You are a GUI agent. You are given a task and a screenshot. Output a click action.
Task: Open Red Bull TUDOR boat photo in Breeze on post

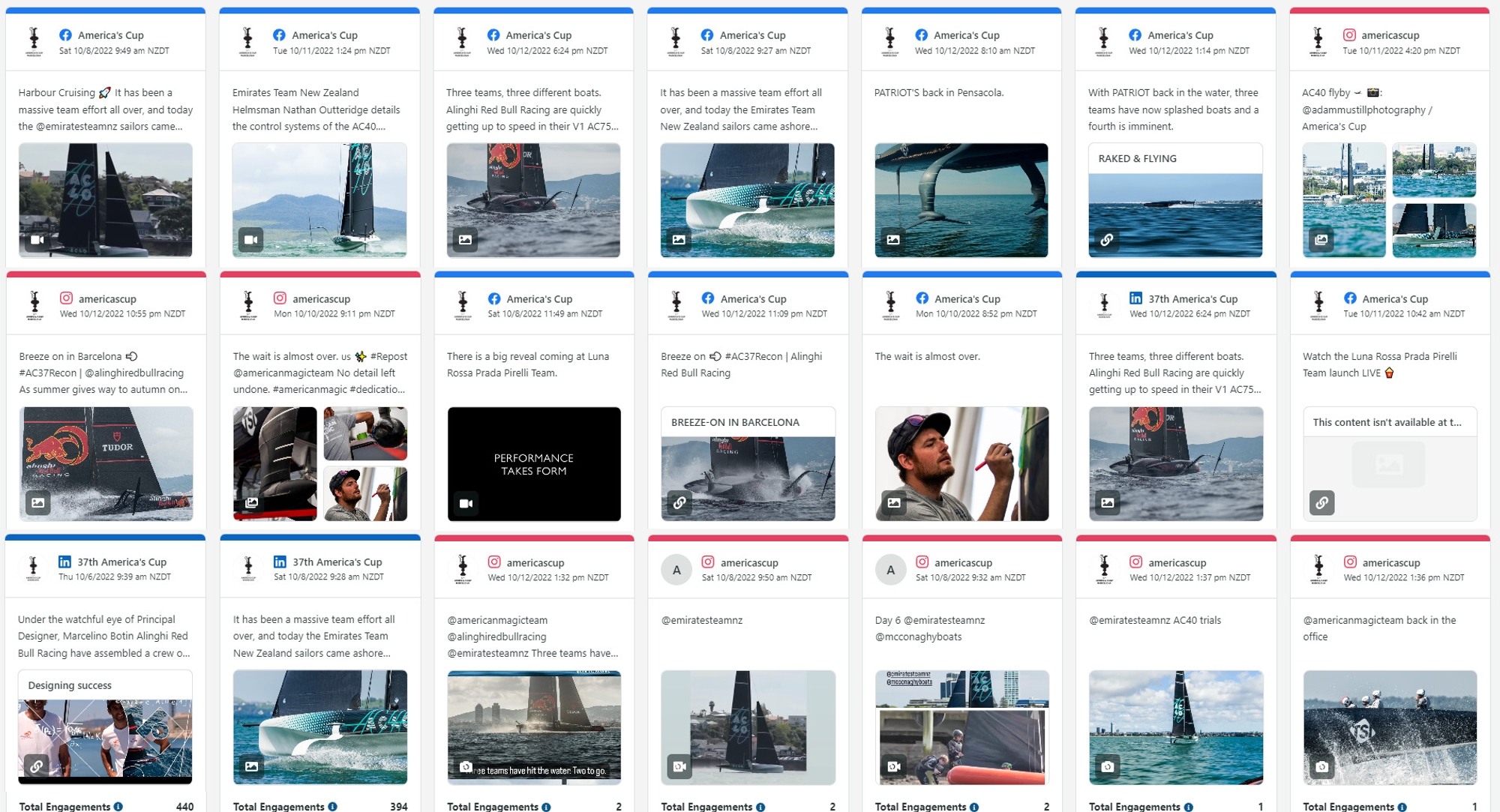tap(106, 464)
